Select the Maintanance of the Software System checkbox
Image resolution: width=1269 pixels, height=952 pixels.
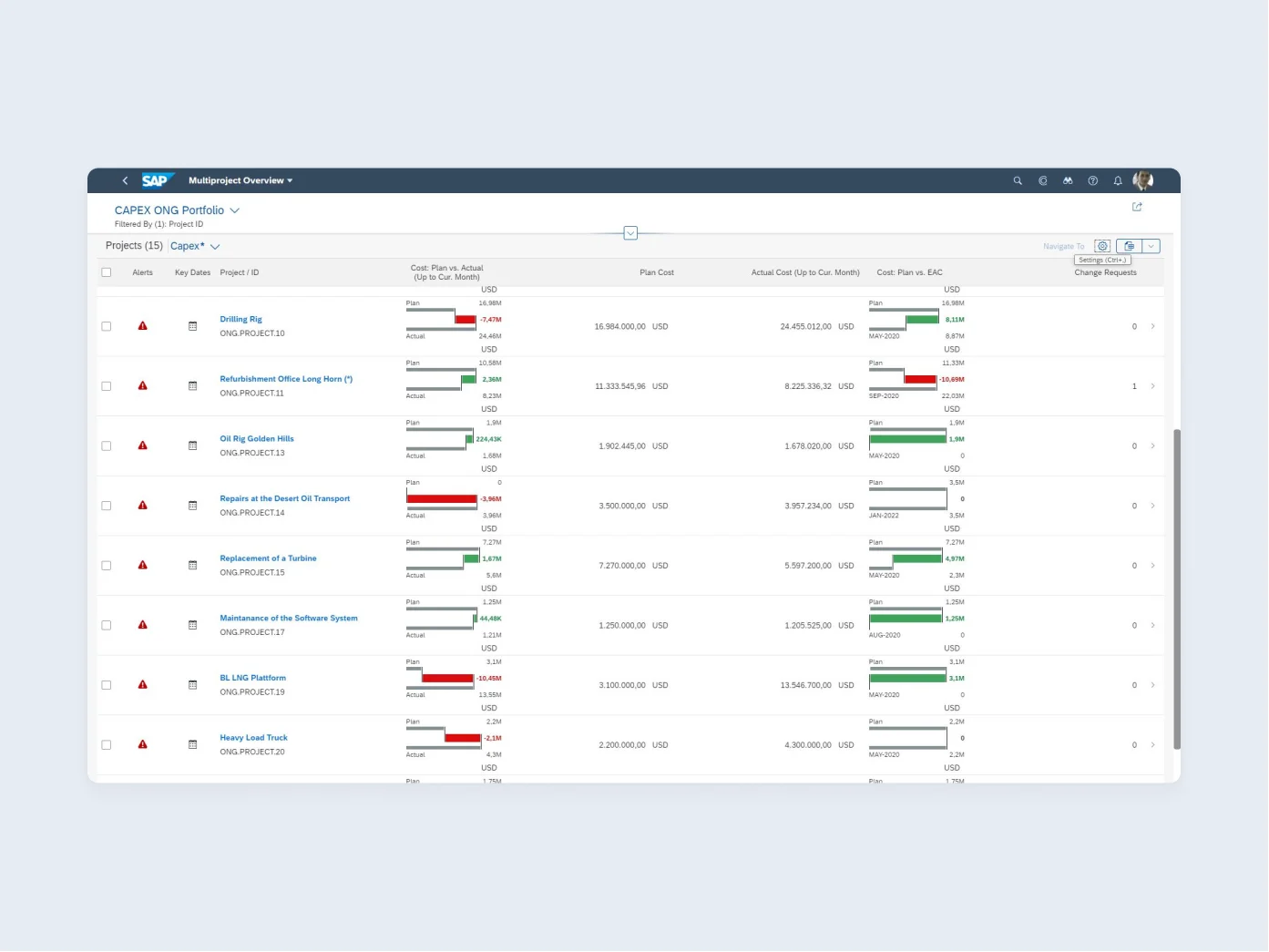[107, 625]
